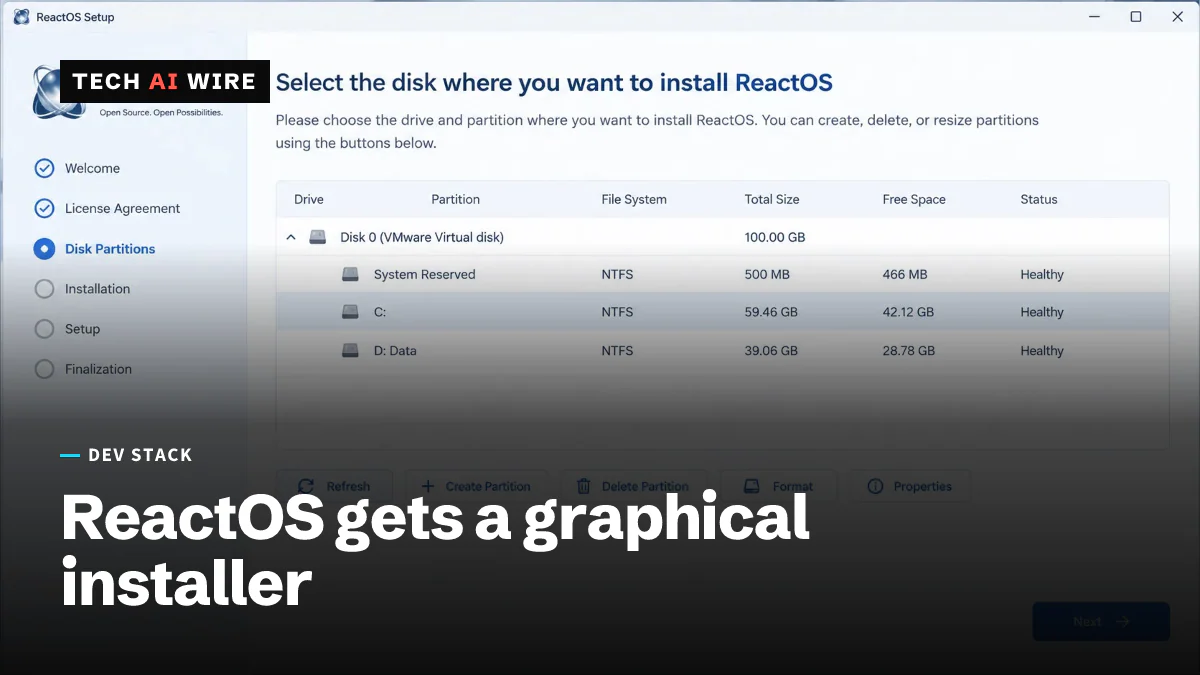Click the 466 MB free space cell
Screen dimensions: 1200x675
[905, 274]
